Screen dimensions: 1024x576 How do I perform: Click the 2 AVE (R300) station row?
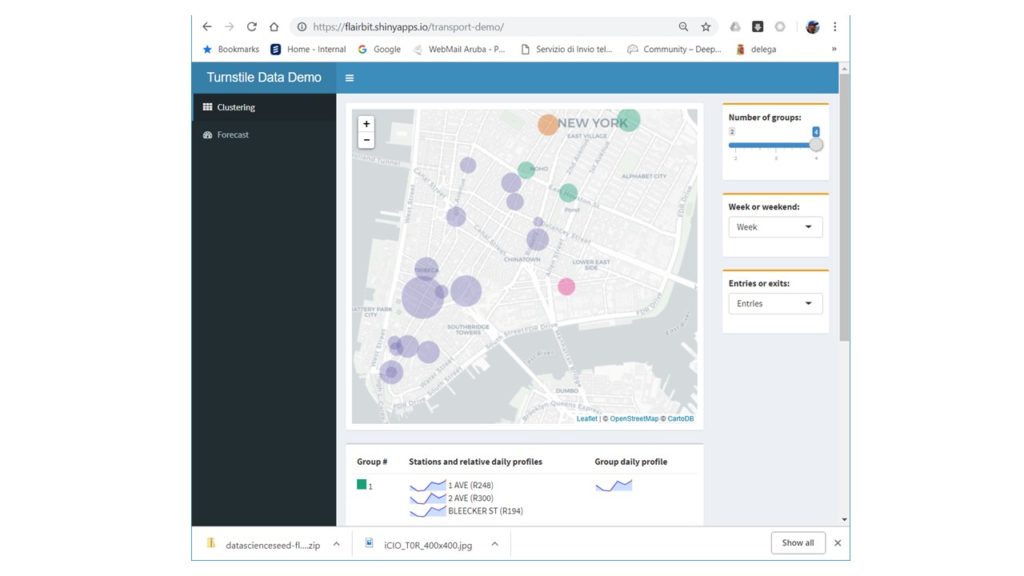pos(451,498)
